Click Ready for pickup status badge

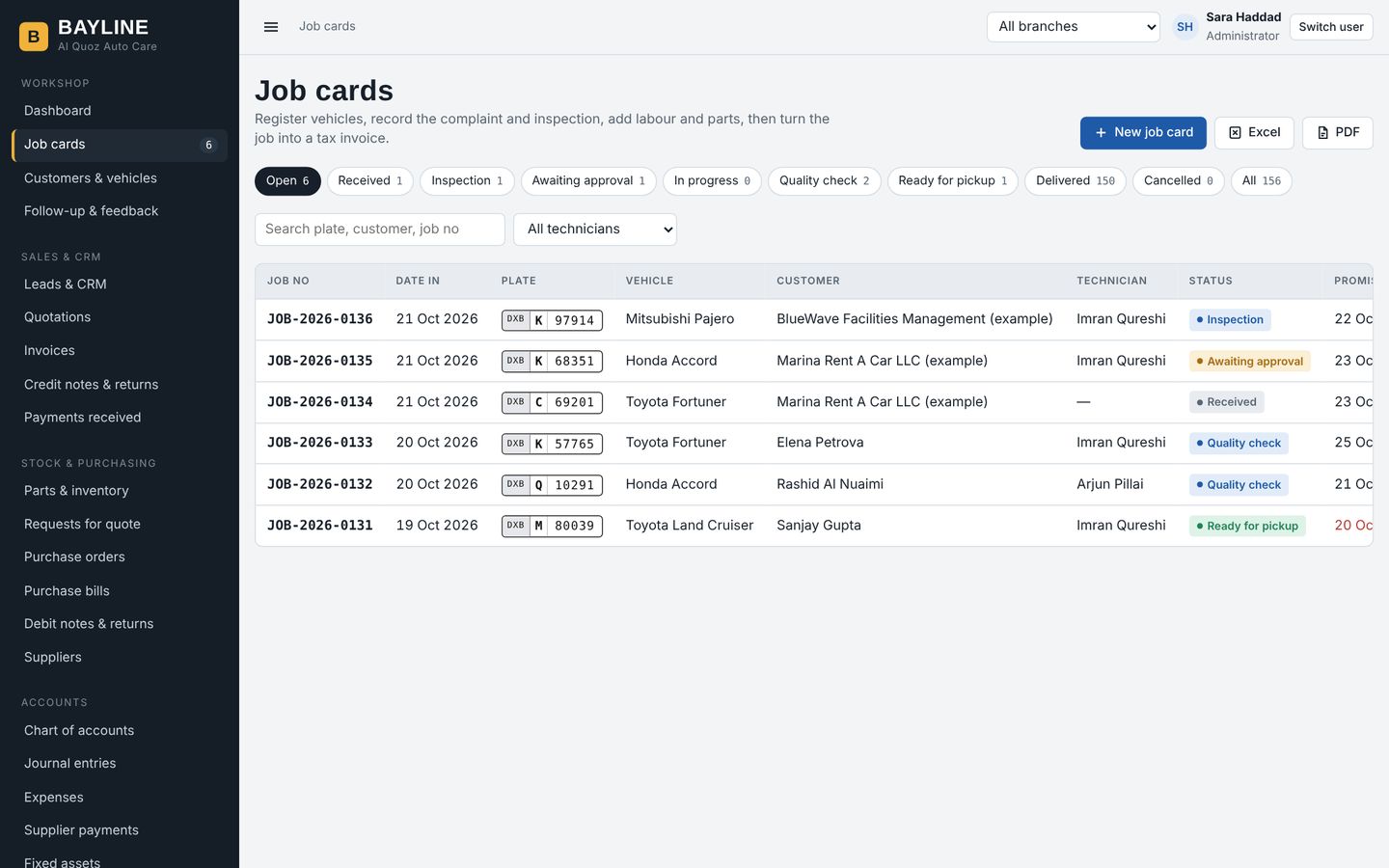click(x=1247, y=527)
